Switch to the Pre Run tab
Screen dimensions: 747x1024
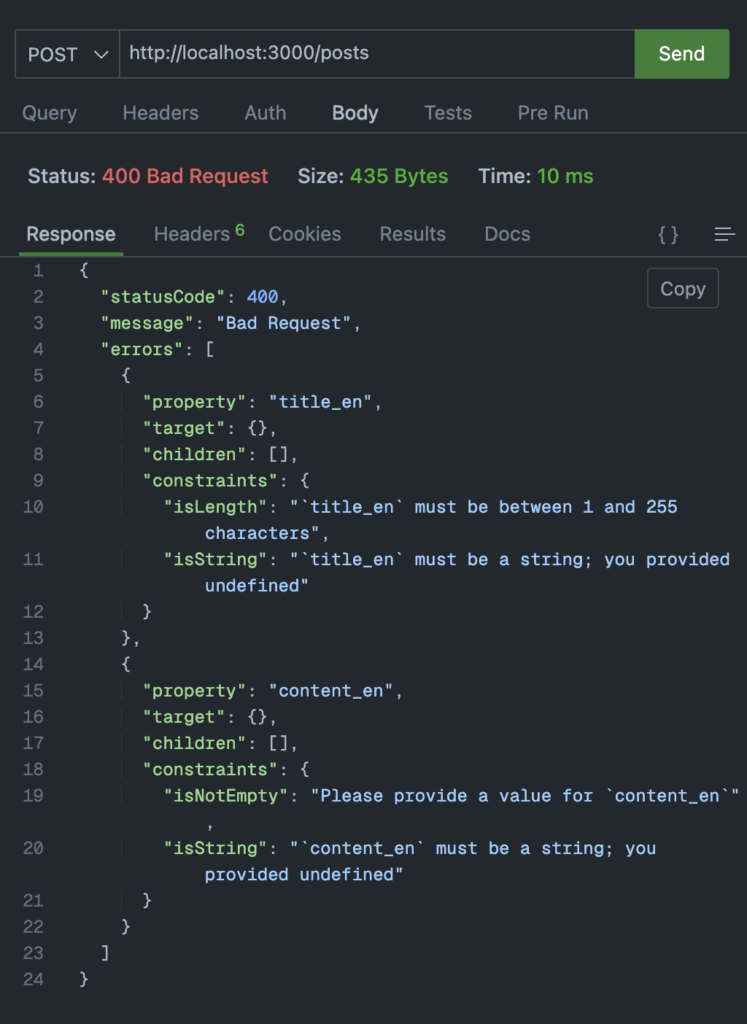tap(552, 113)
